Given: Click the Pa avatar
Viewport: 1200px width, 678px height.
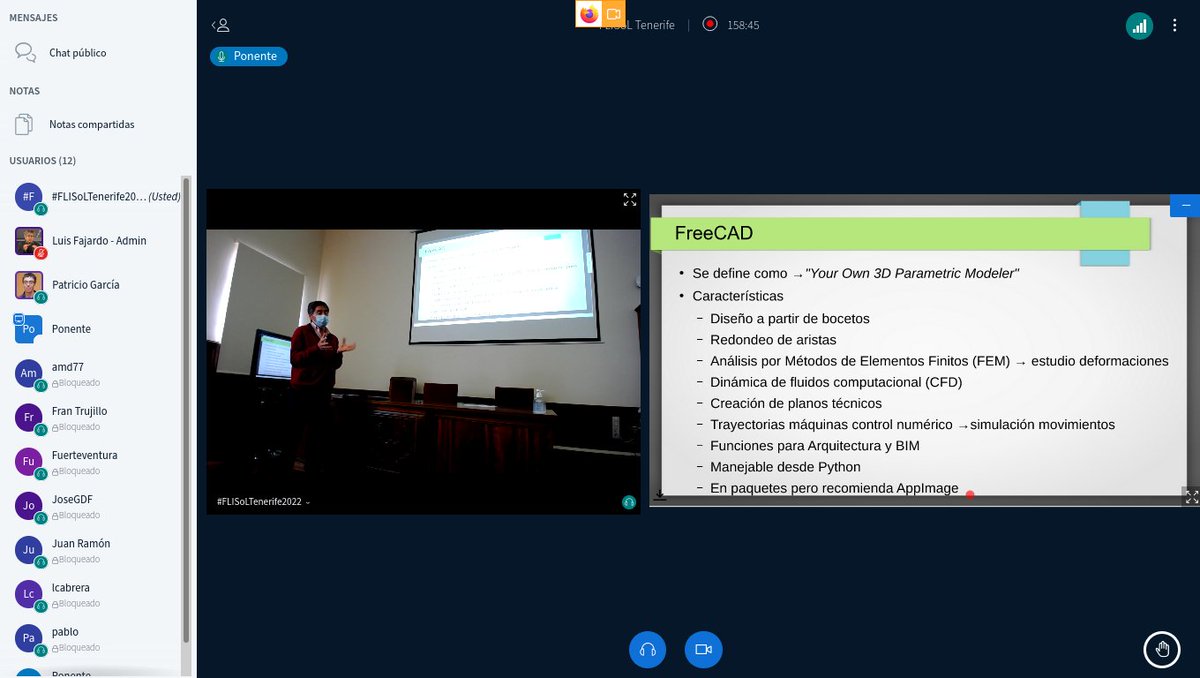Looking at the screenshot, I should 29,638.
